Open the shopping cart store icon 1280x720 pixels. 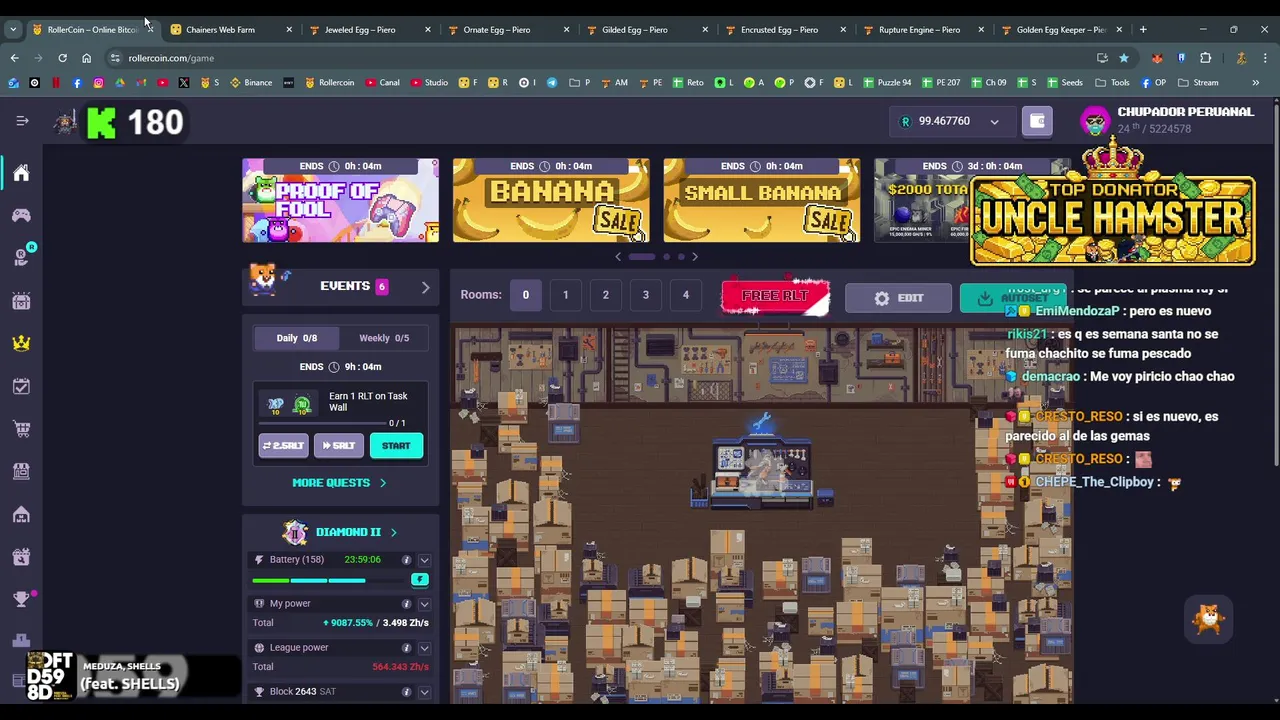21,429
